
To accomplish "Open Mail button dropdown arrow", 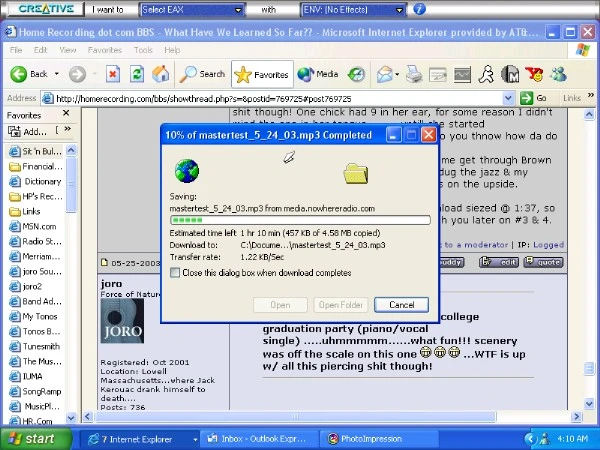I will 397,75.
